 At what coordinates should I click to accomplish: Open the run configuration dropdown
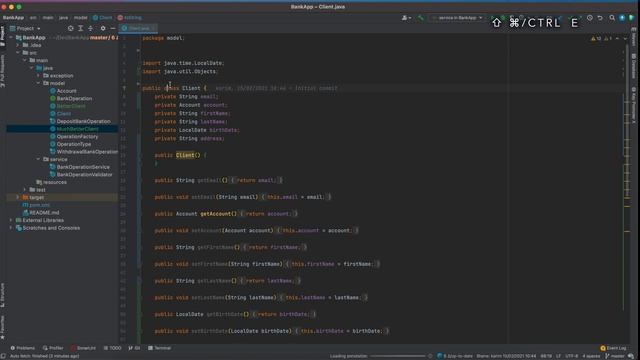click(457, 18)
